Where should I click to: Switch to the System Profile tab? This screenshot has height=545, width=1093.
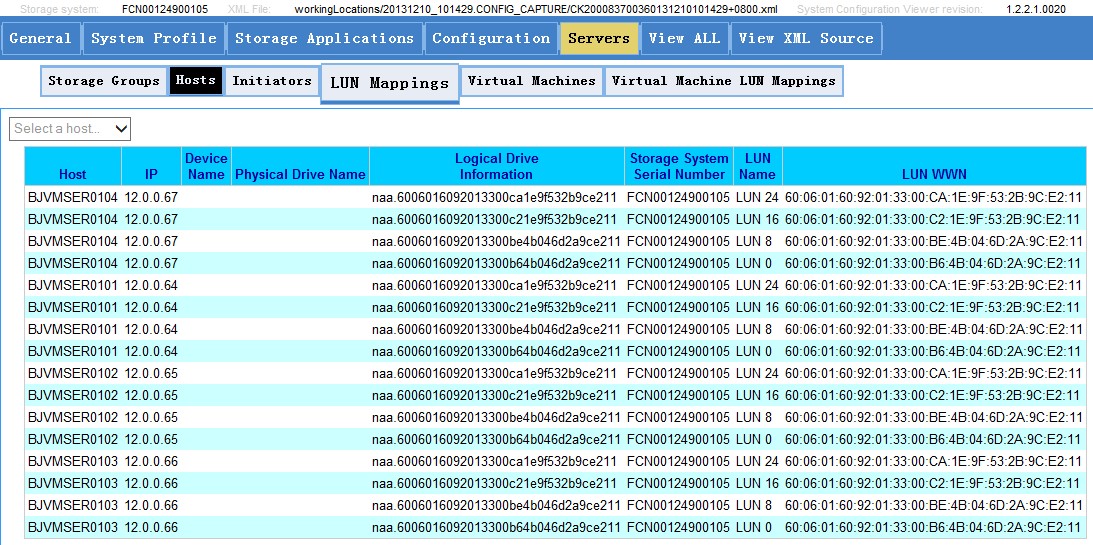point(154,38)
